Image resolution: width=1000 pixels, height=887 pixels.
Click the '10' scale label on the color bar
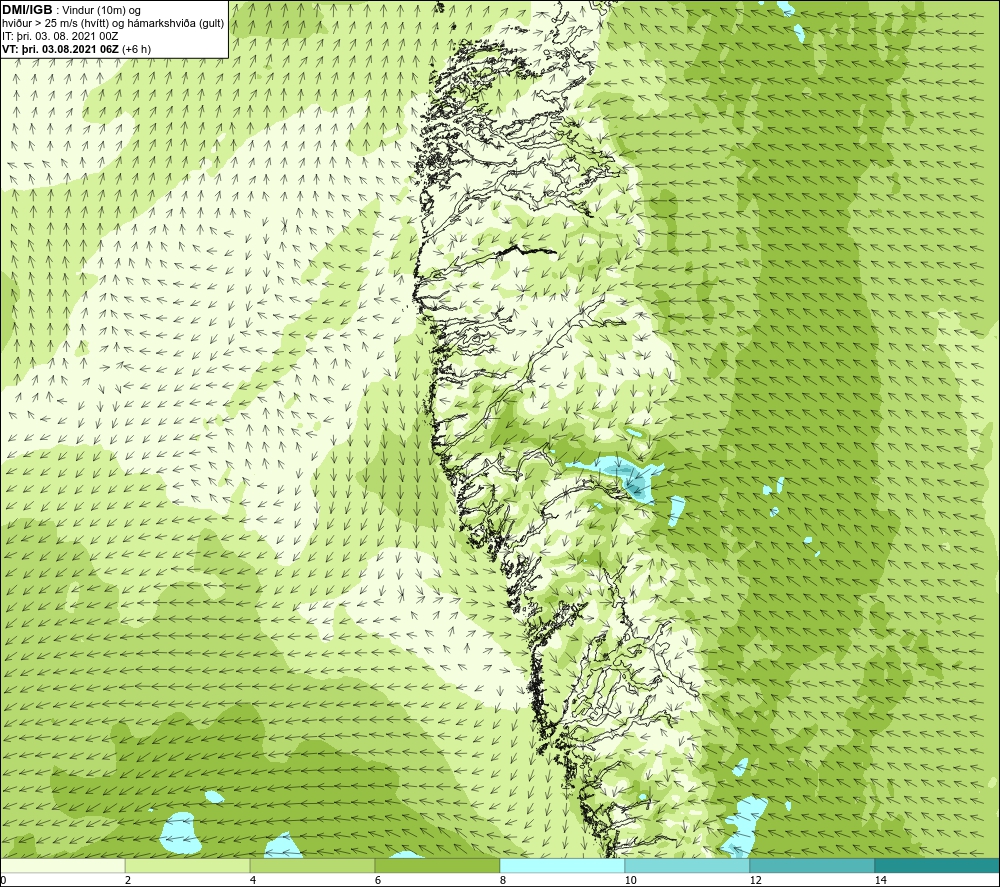631,880
